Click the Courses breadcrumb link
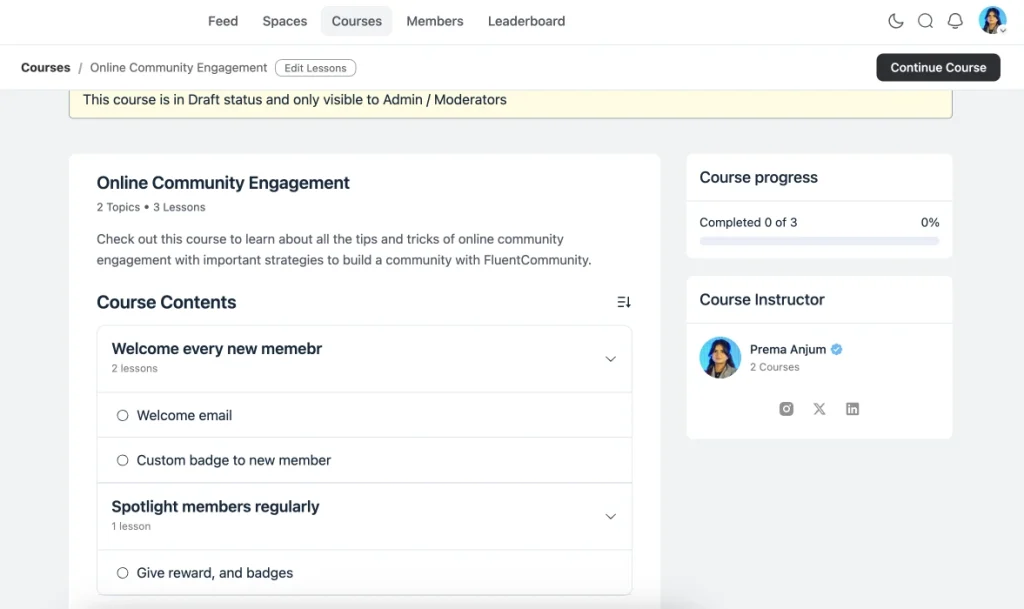Image resolution: width=1024 pixels, height=609 pixels. click(46, 67)
